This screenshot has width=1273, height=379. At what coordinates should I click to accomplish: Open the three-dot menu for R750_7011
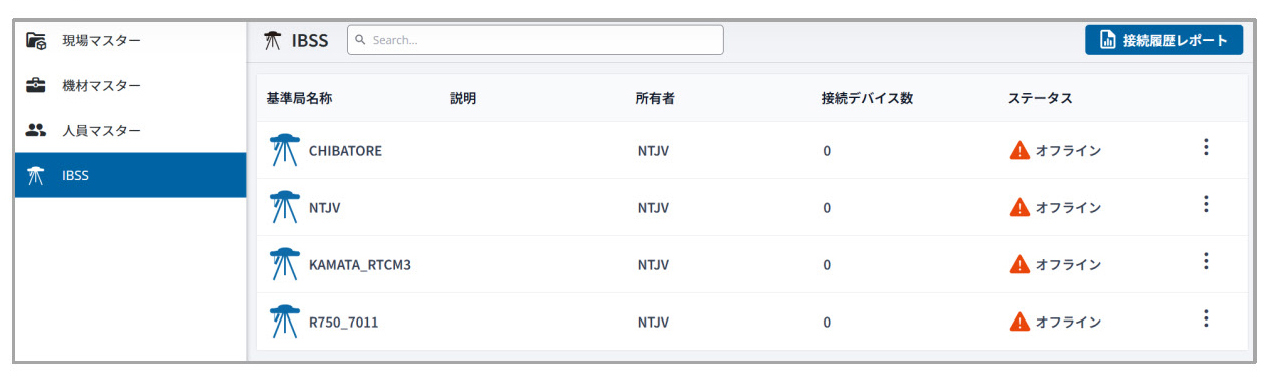(1206, 319)
